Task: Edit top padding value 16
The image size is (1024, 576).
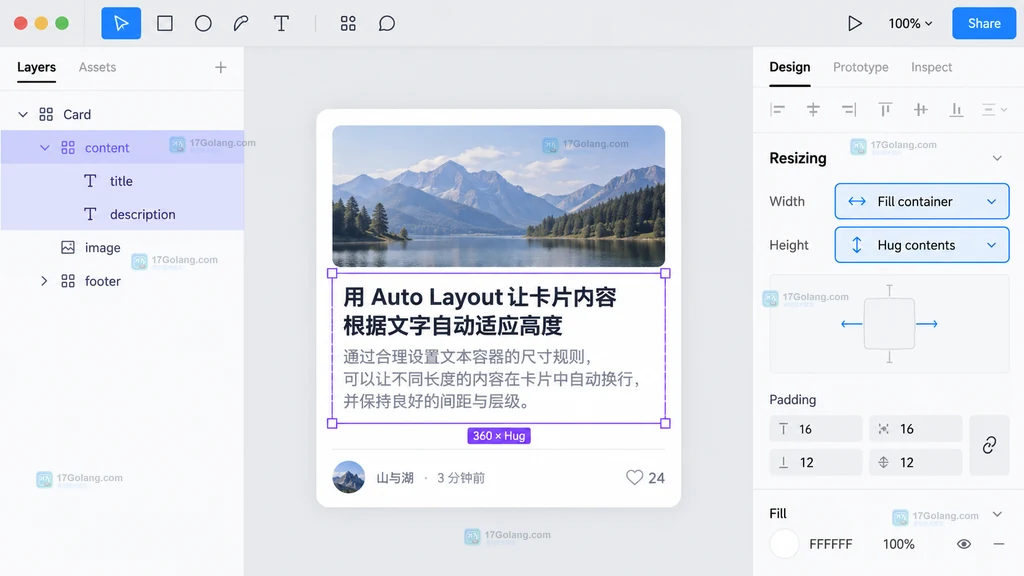Action: point(816,429)
